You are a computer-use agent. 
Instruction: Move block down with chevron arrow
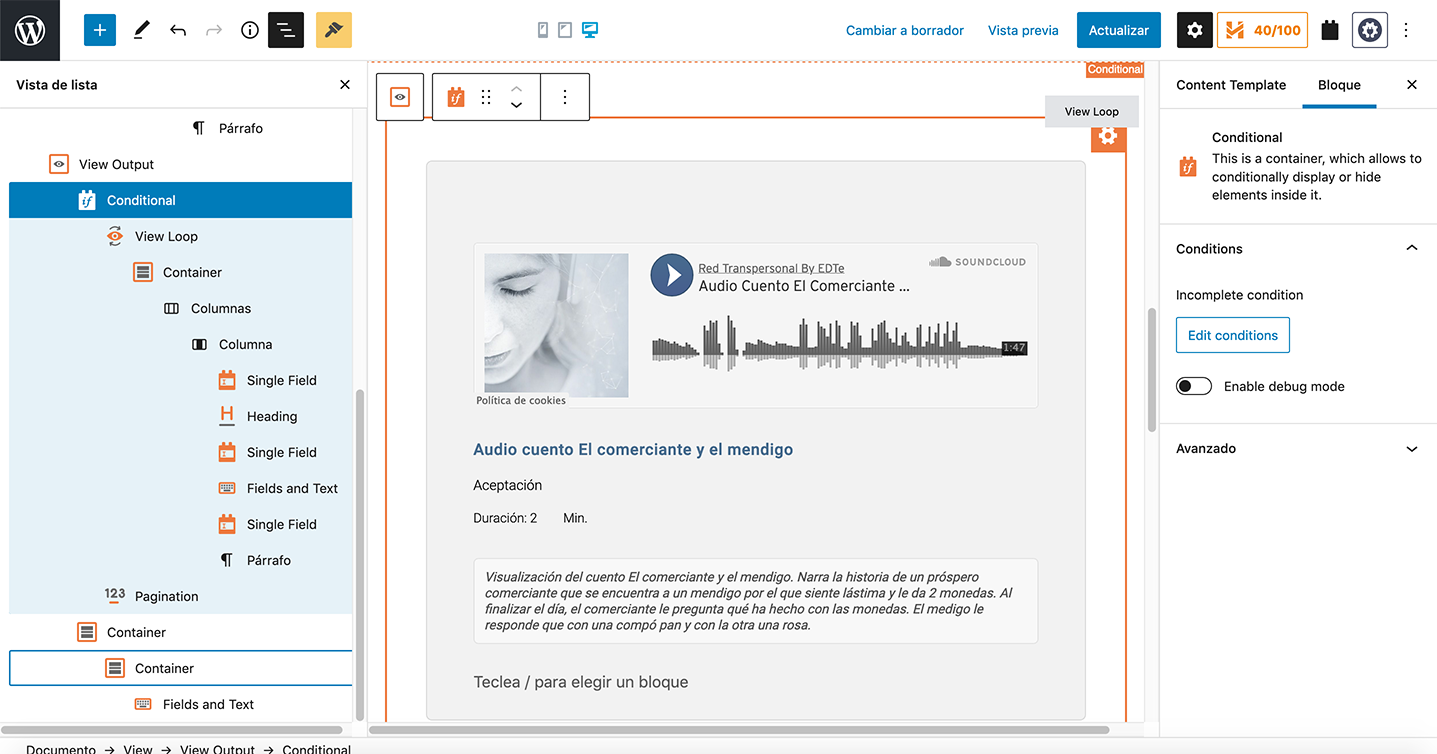tap(516, 105)
